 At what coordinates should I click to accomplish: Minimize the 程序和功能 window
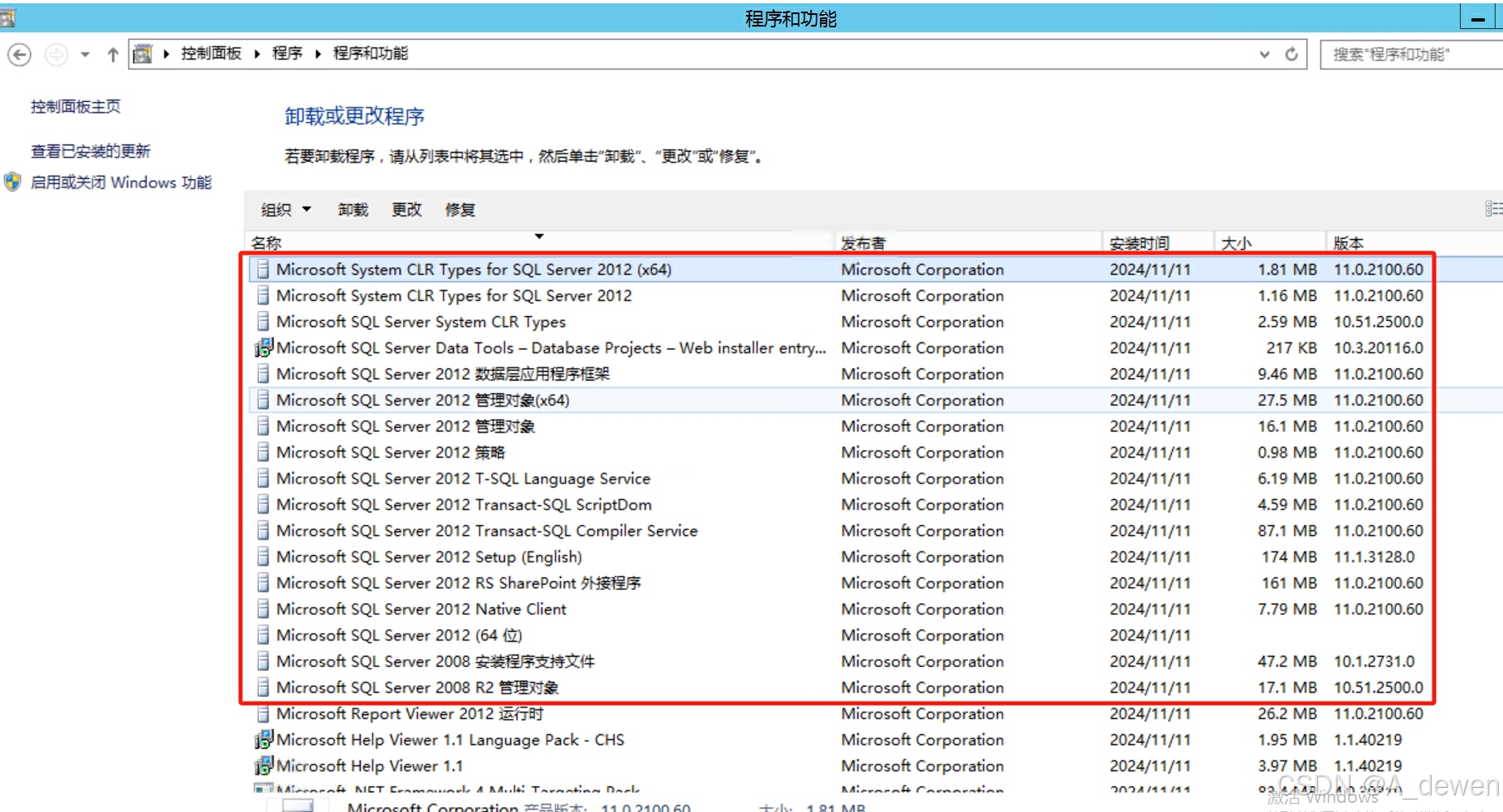(1478, 18)
